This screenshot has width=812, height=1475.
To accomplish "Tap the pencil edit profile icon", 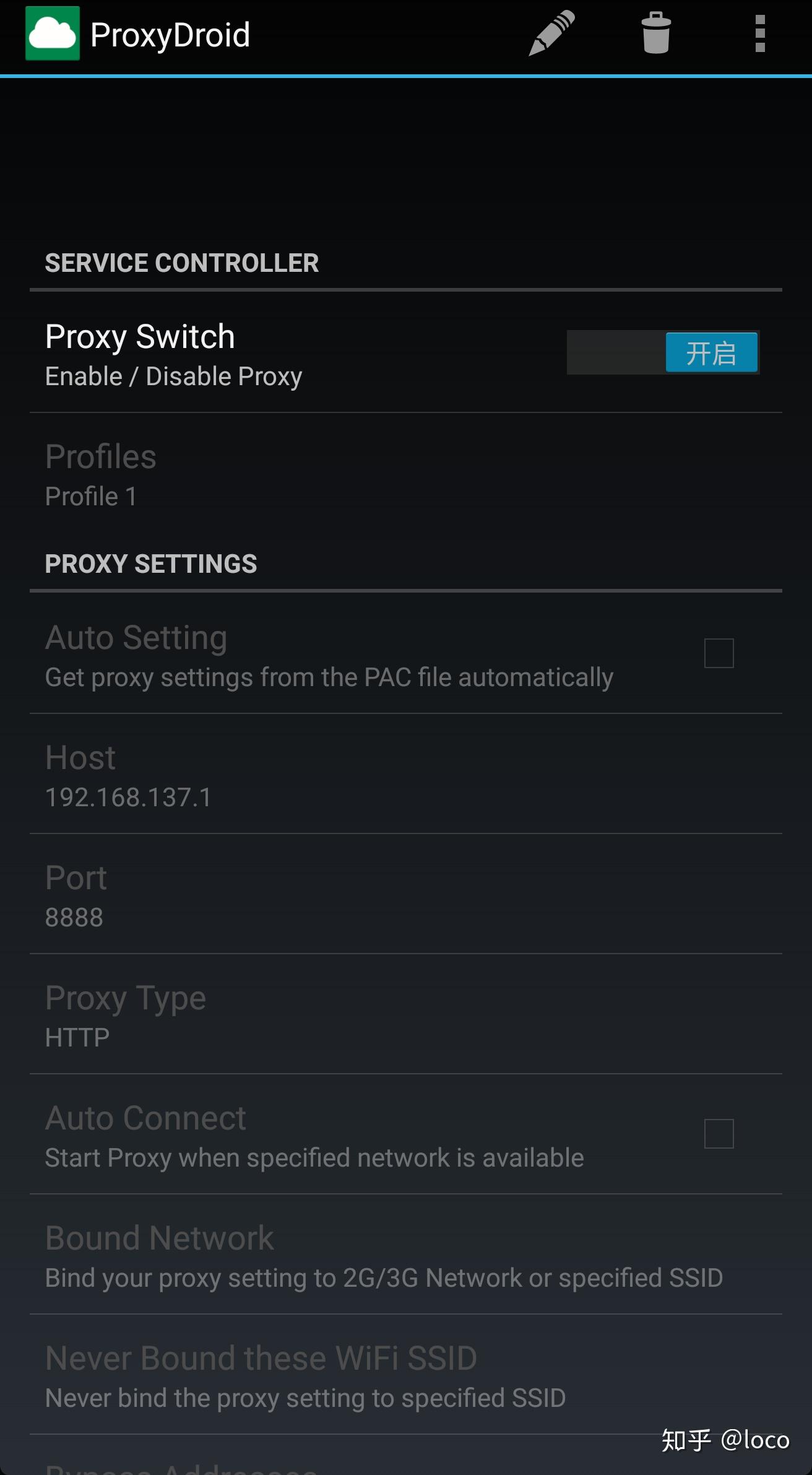I will 551,34.
